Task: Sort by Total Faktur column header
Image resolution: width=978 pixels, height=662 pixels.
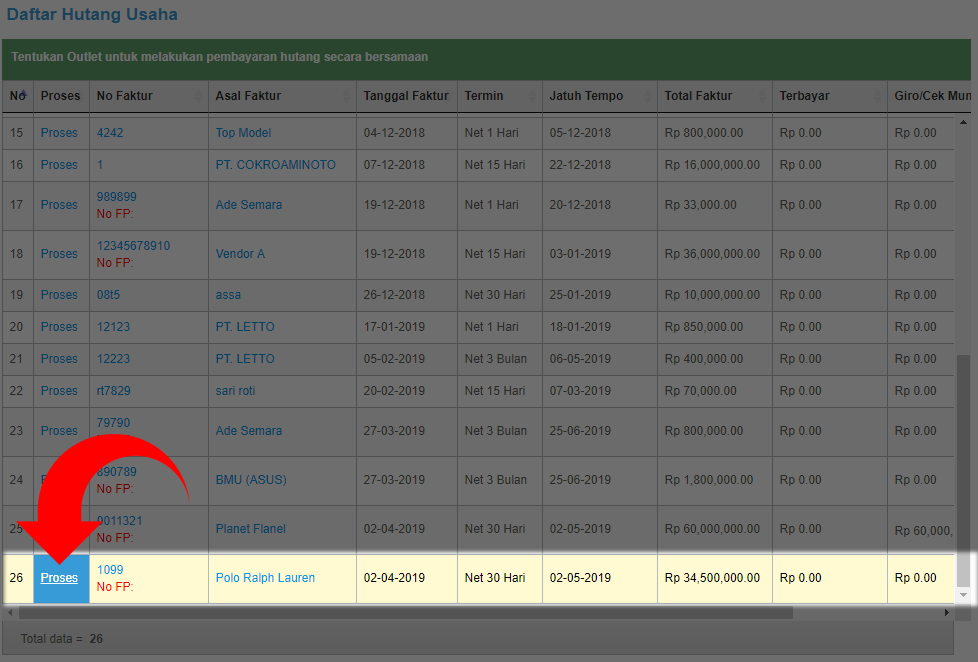Action: coord(715,95)
